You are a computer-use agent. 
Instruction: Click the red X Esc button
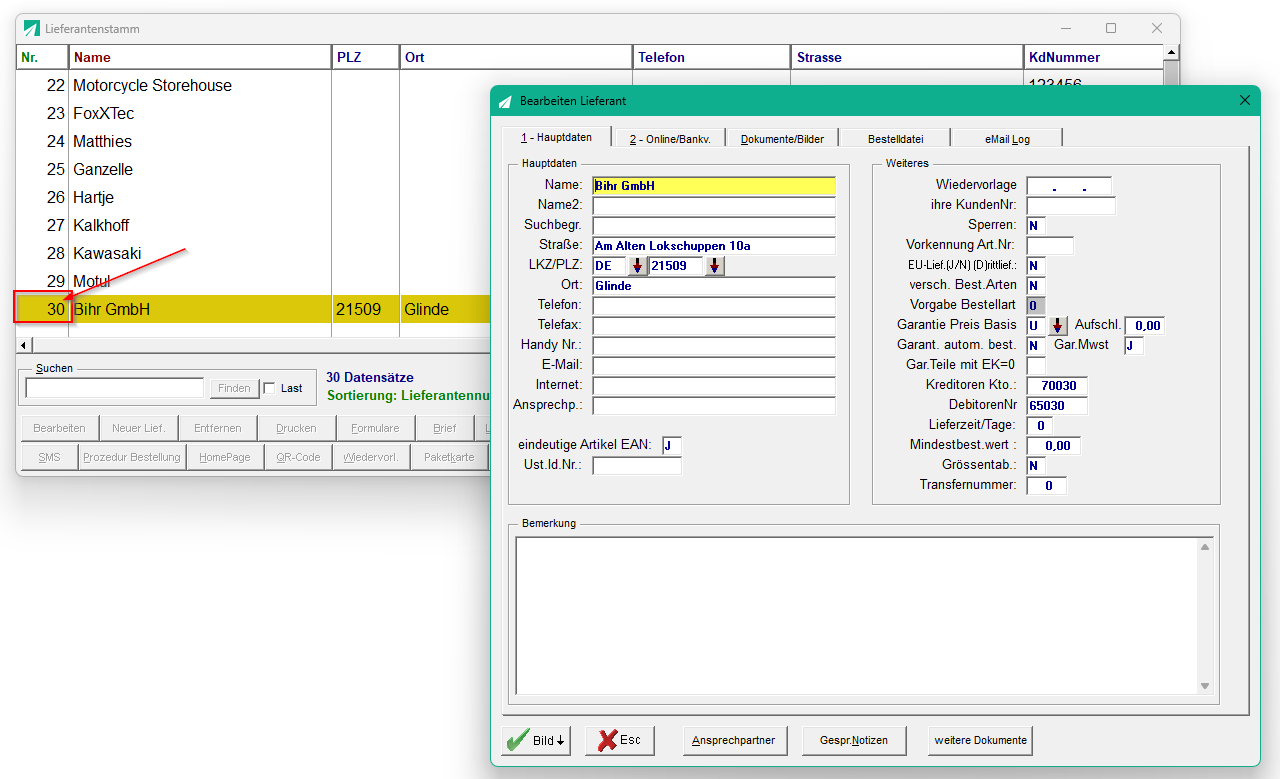(619, 740)
